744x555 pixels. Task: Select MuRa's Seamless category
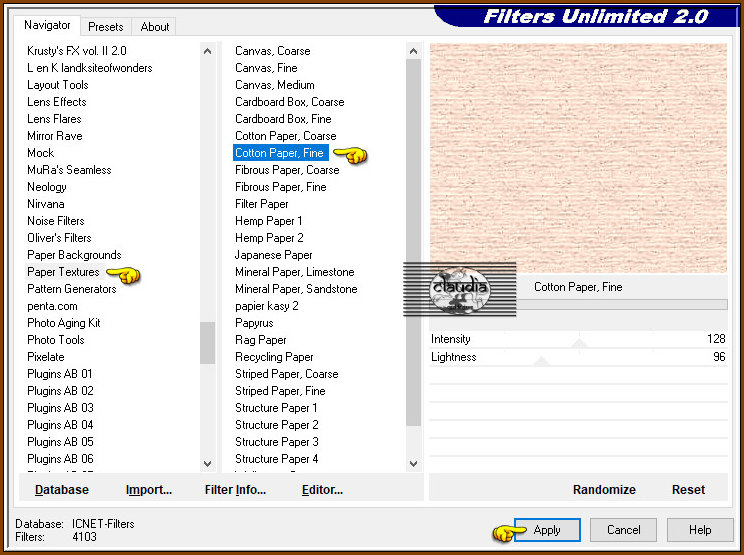click(x=69, y=170)
